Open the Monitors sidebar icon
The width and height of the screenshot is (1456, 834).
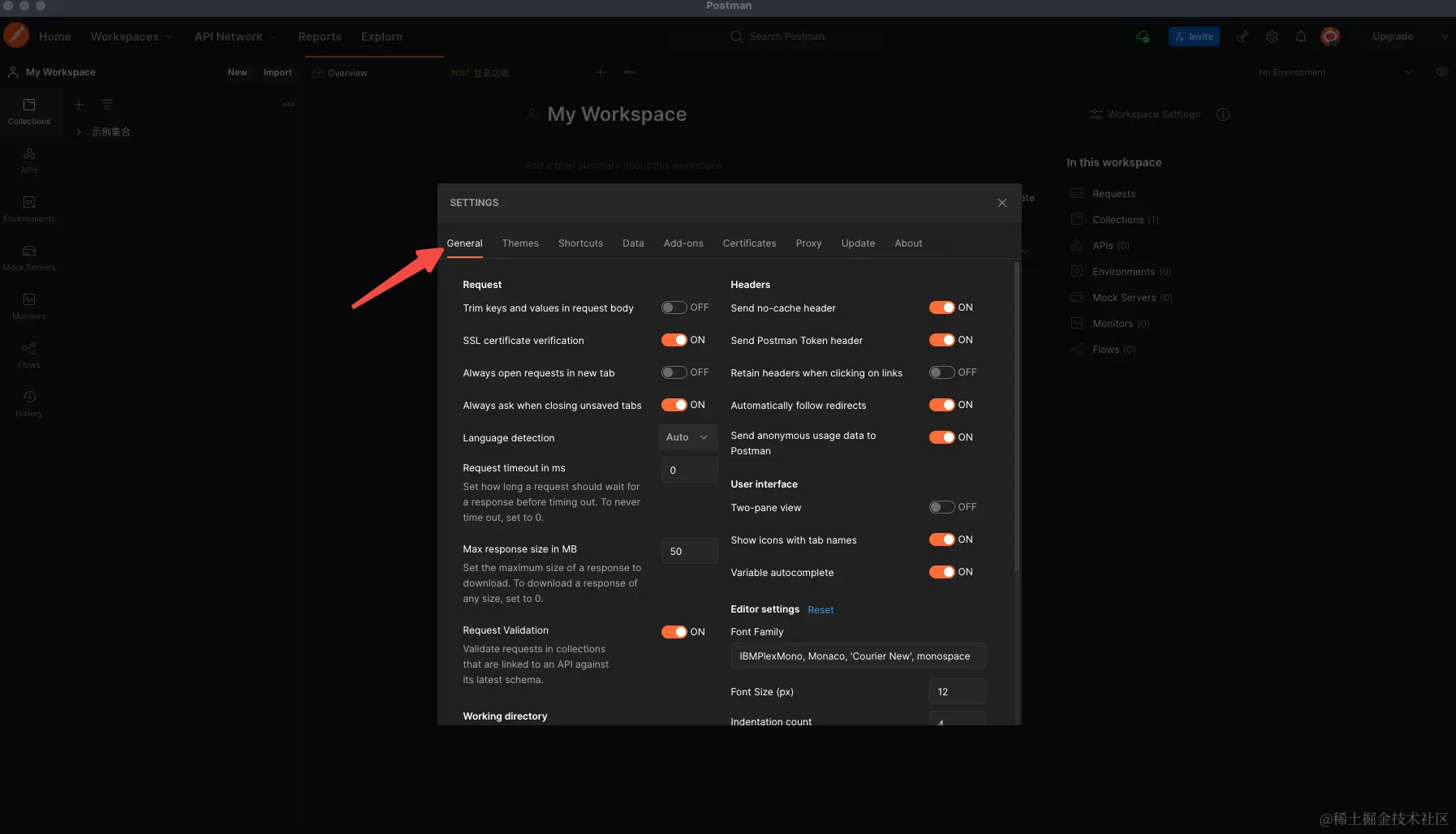[x=29, y=306]
